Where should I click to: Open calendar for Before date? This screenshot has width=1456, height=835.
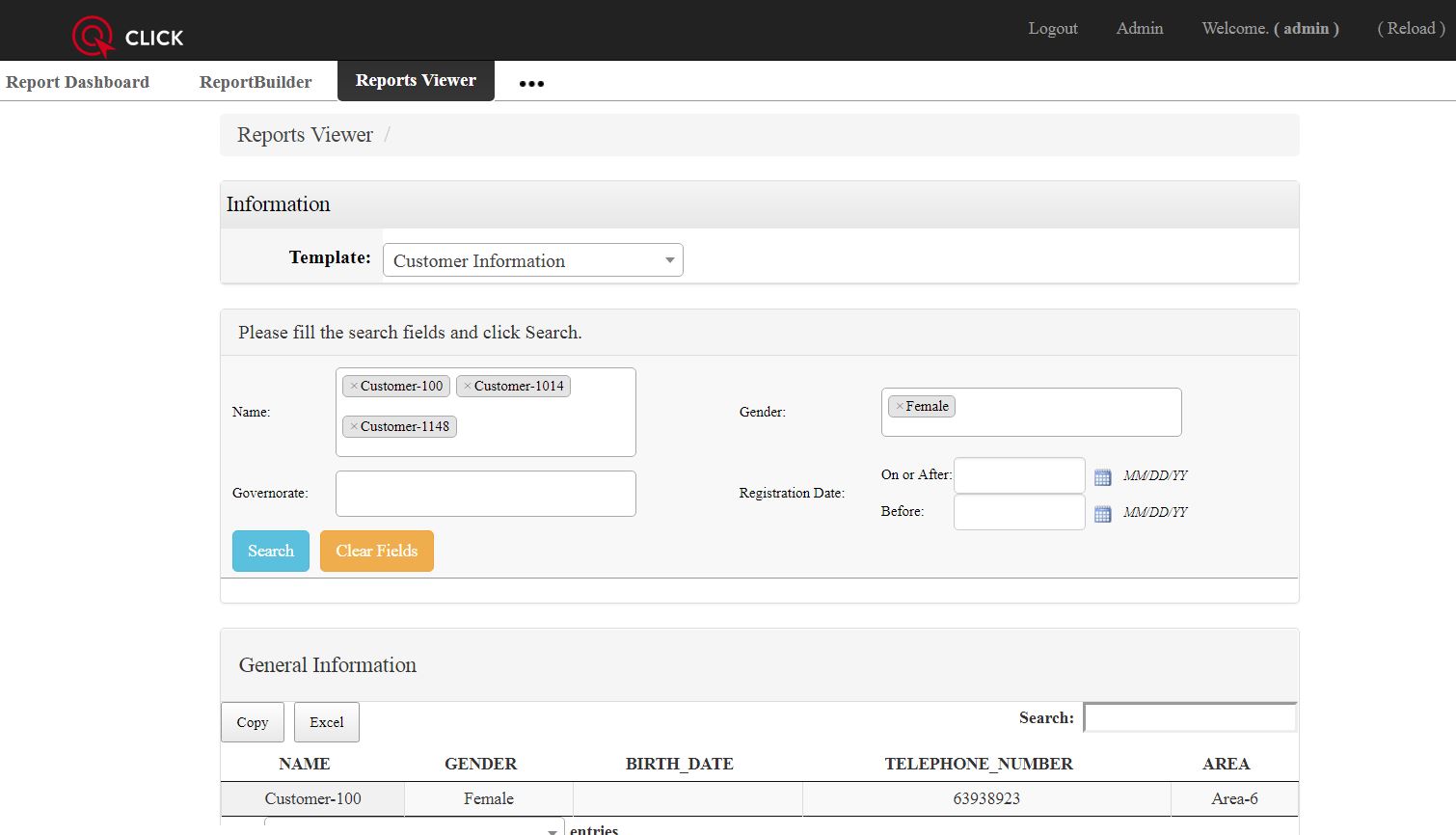coord(1102,514)
